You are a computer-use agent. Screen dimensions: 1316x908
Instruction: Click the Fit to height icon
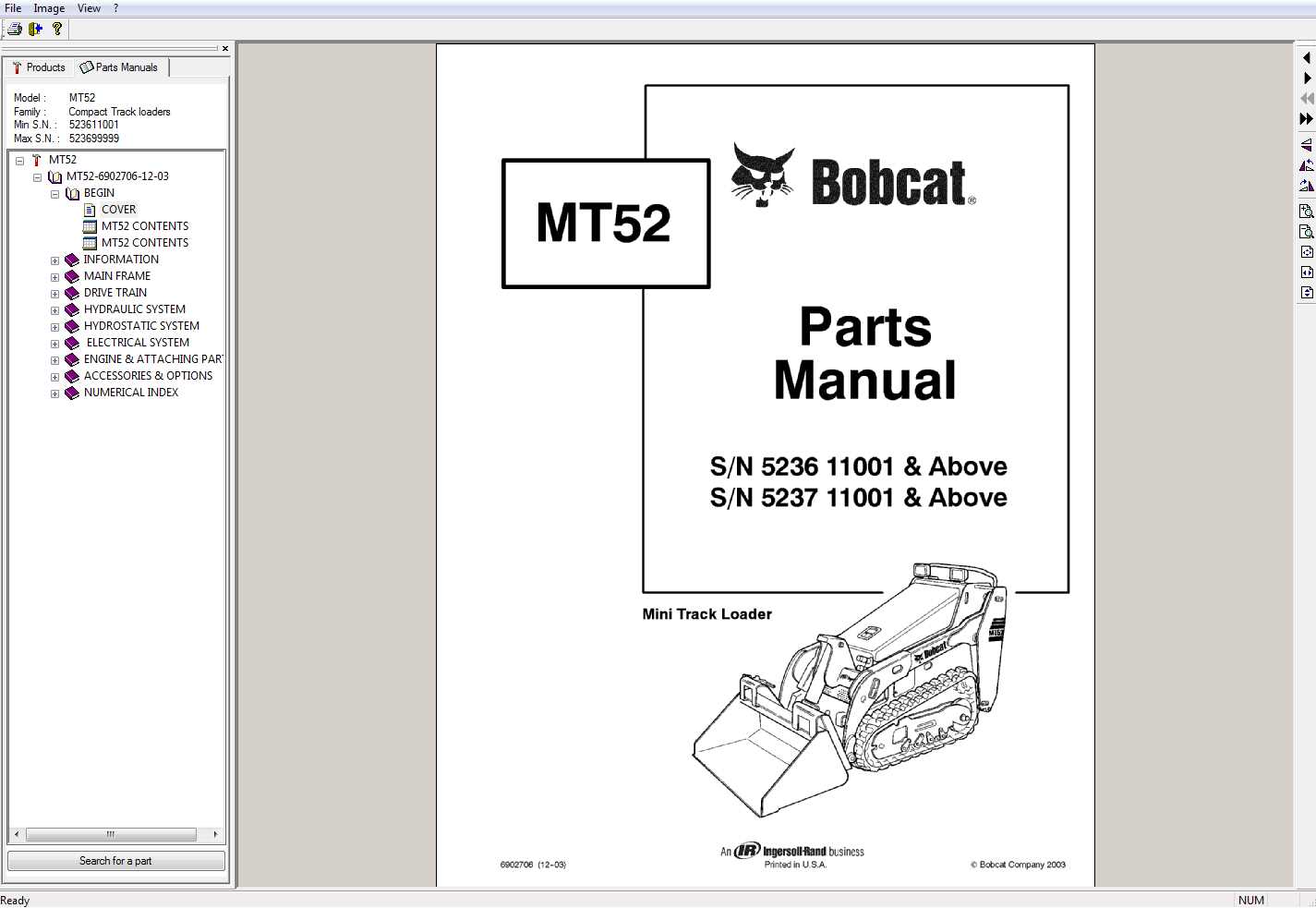pyautogui.click(x=1306, y=293)
